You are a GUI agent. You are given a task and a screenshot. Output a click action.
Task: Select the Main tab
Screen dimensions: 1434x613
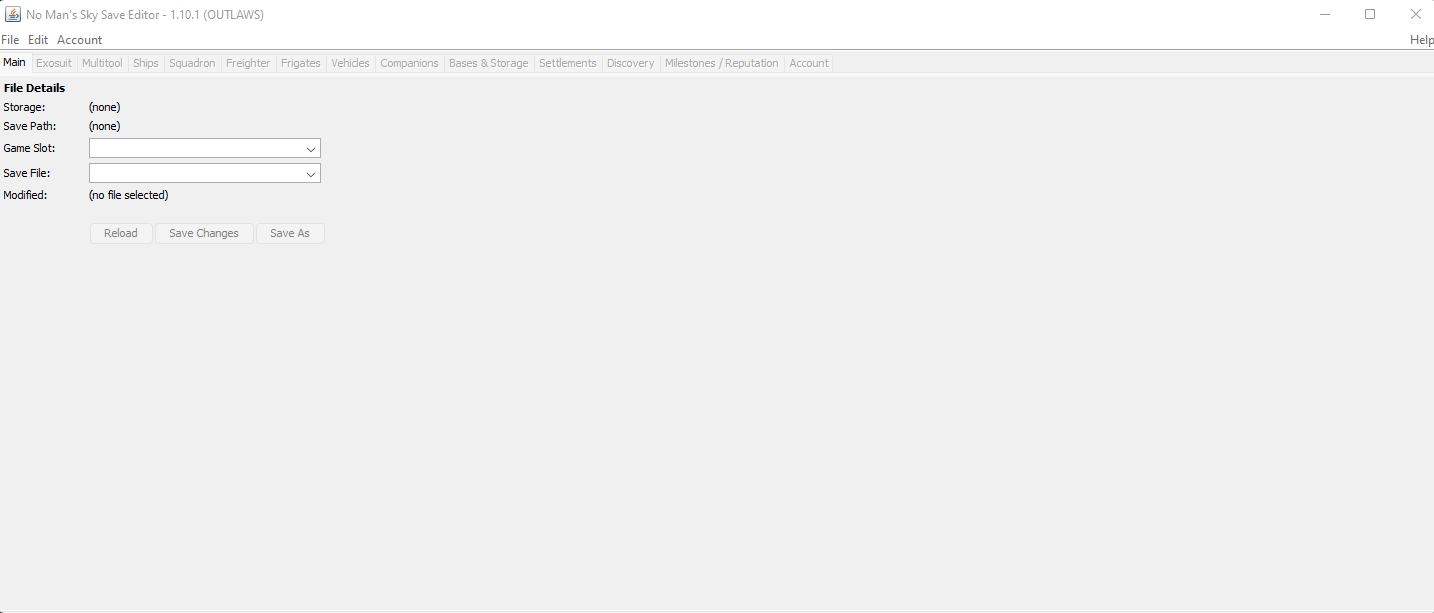[x=15, y=63]
